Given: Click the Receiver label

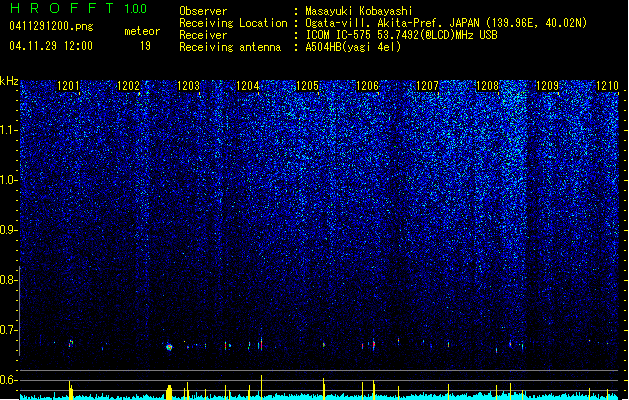Looking at the screenshot, I should (x=203, y=35).
